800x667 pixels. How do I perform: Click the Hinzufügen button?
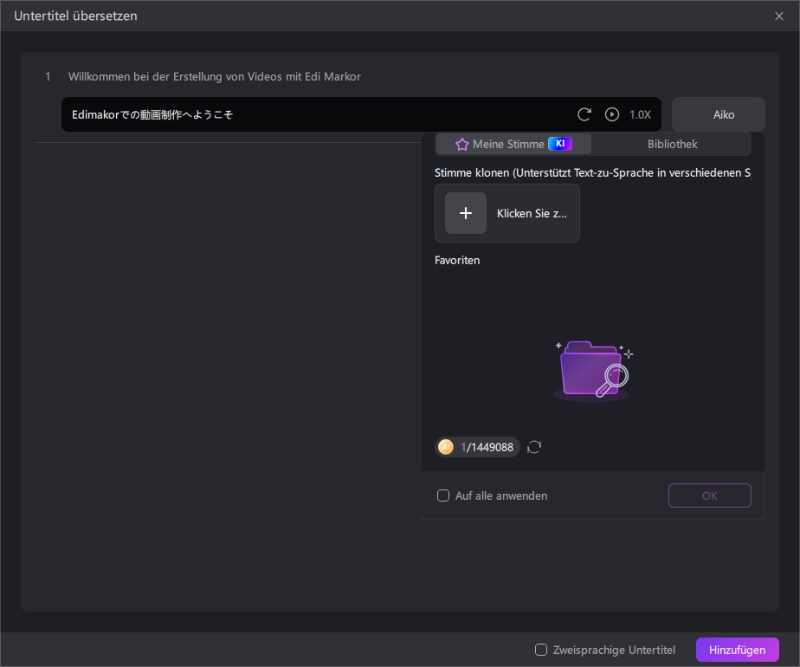[737, 650]
